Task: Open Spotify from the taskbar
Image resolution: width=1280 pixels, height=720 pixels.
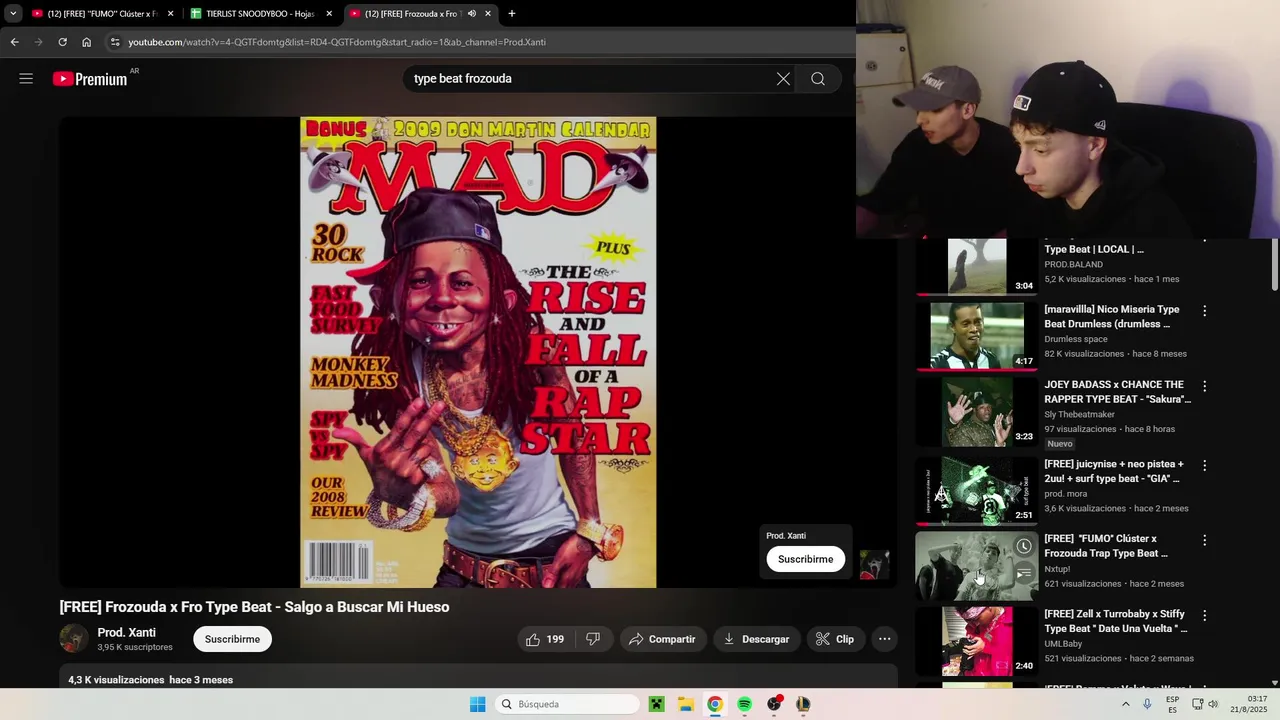Action: pyautogui.click(x=745, y=704)
